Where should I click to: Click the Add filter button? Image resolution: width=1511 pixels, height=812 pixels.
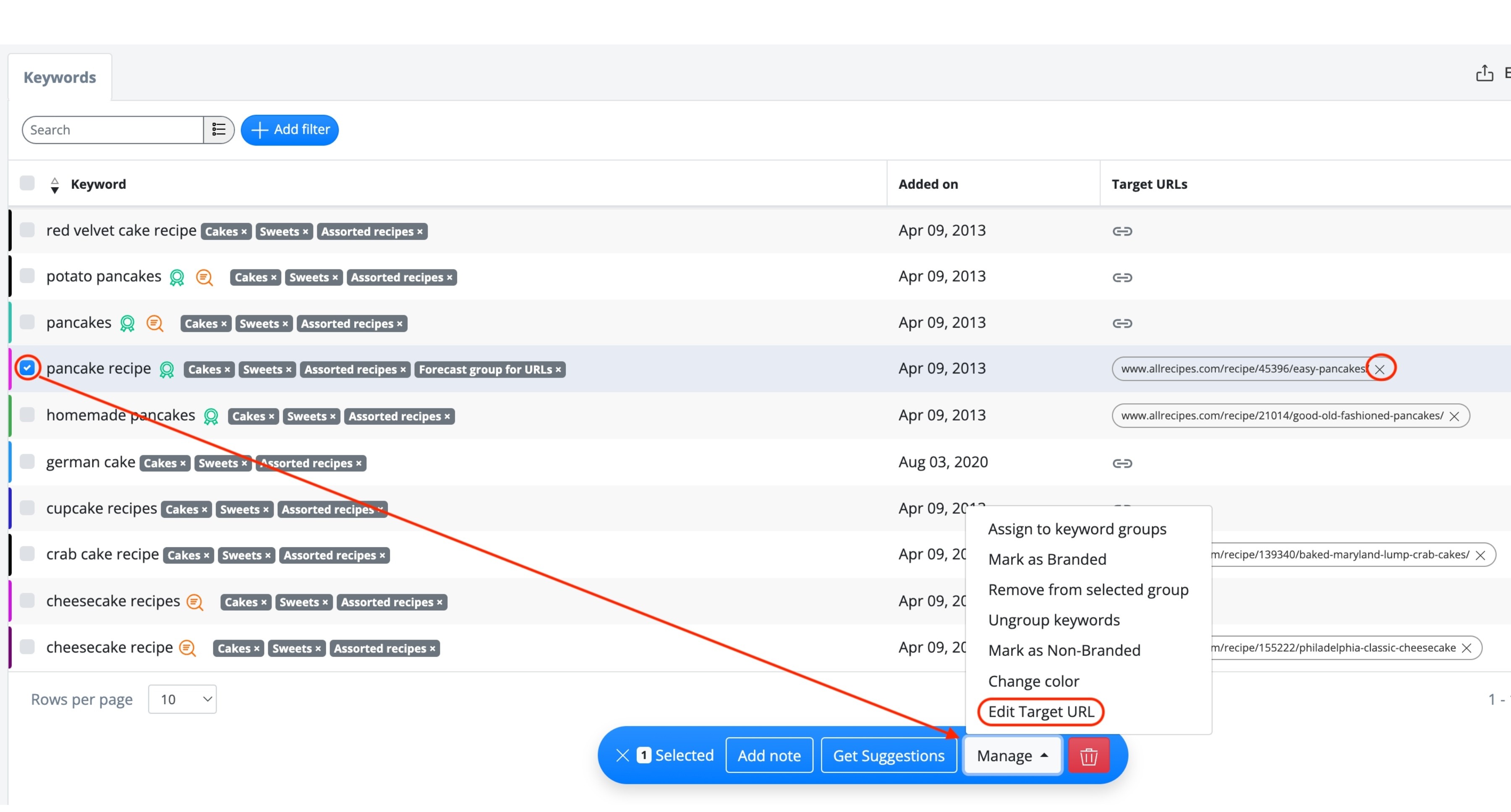click(290, 130)
